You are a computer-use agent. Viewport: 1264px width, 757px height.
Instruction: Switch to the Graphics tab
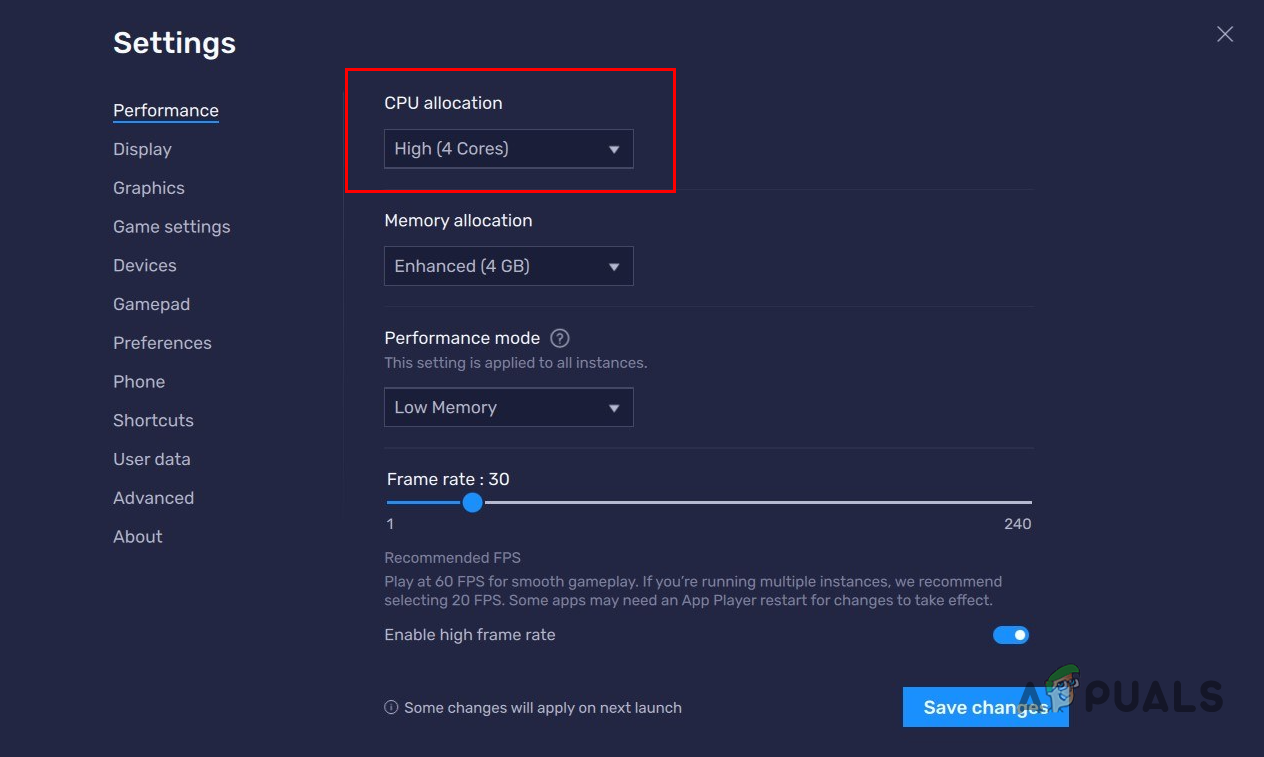148,188
